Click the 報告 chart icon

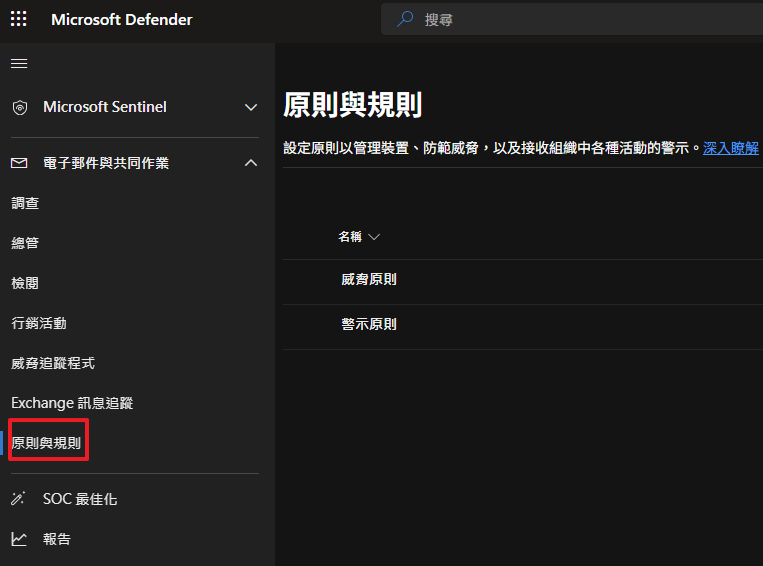(x=19, y=539)
